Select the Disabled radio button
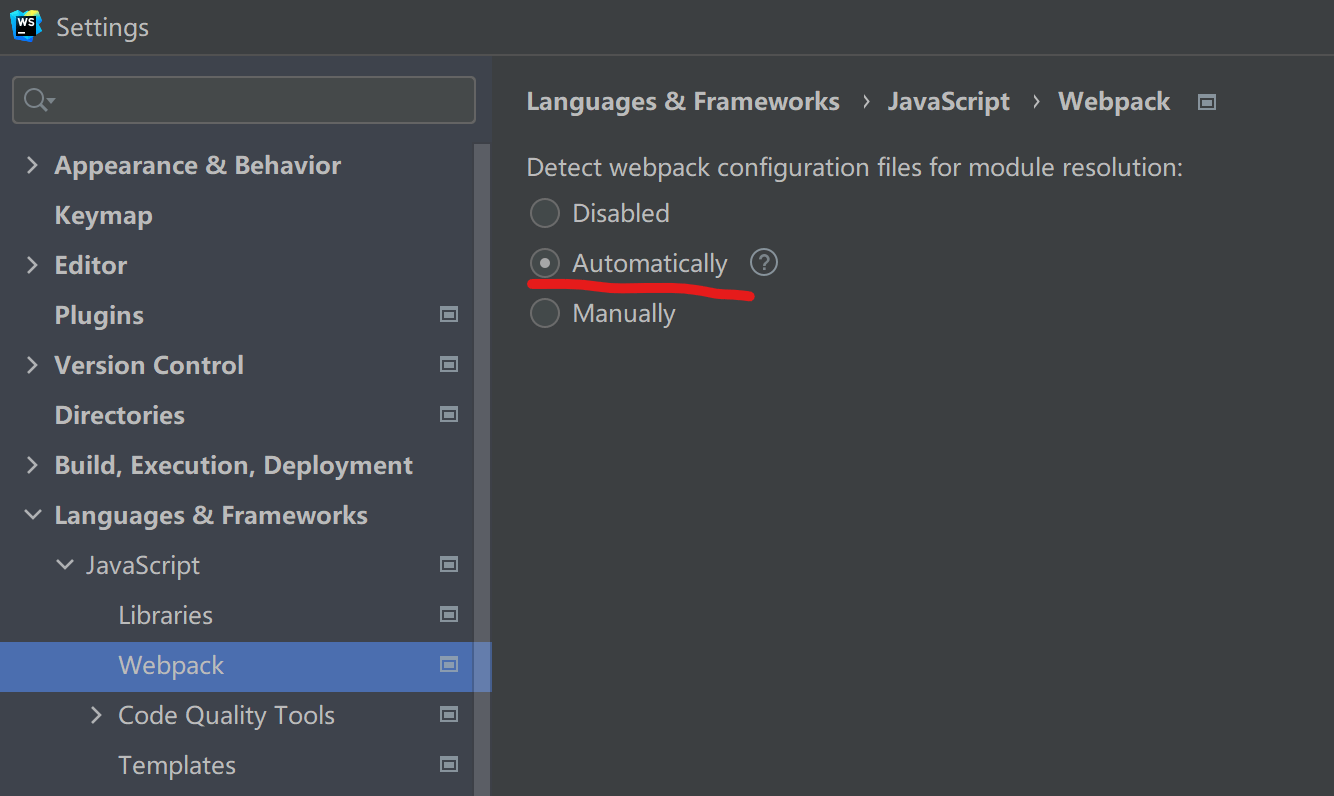The height and width of the screenshot is (796, 1334). coord(545,212)
